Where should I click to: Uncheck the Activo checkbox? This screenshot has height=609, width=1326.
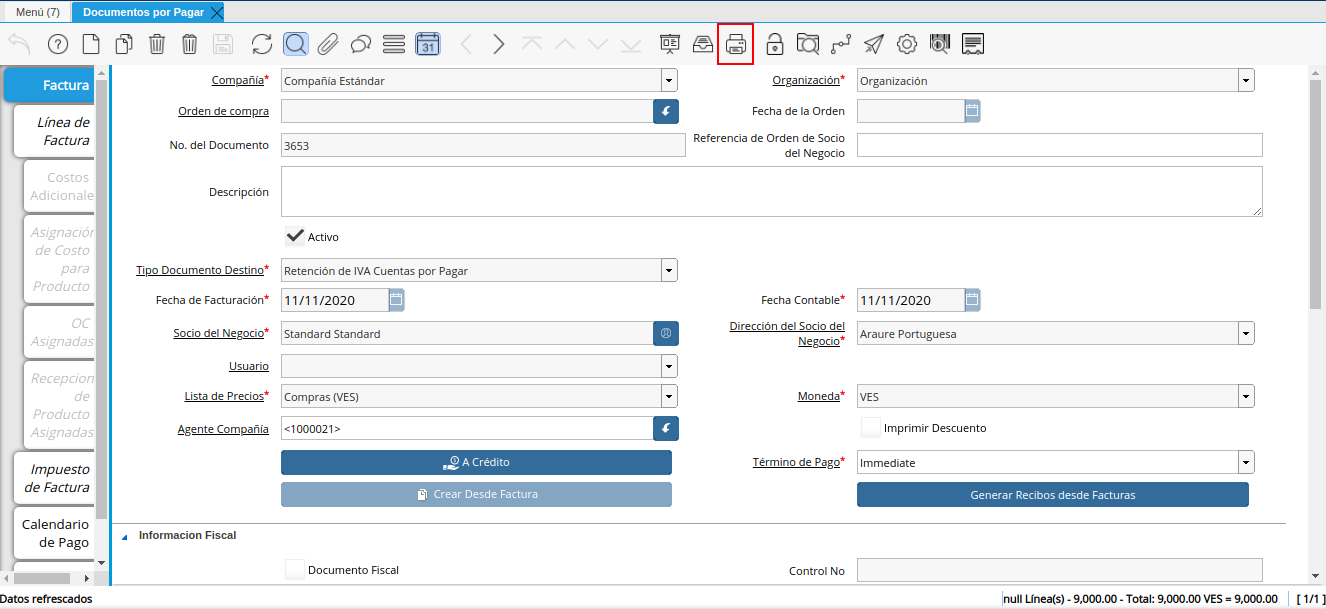(x=295, y=237)
